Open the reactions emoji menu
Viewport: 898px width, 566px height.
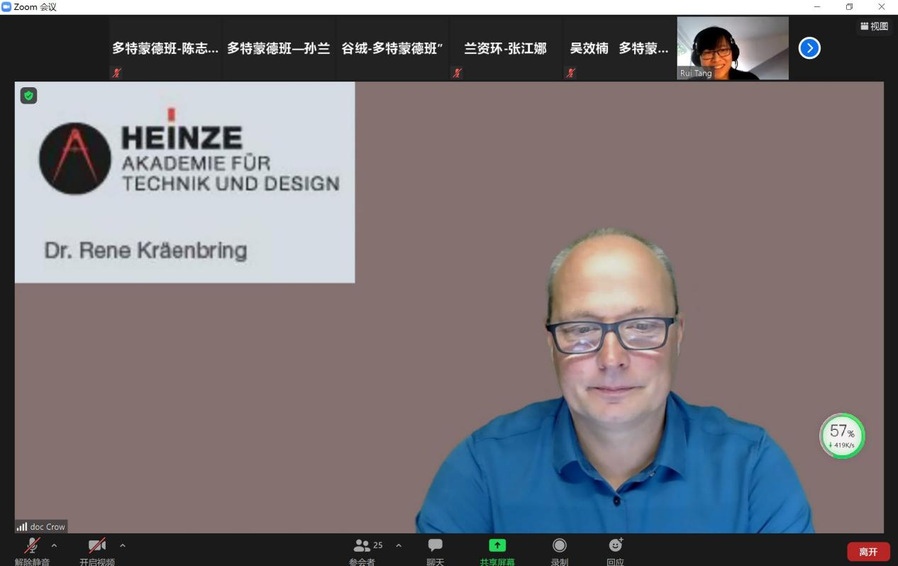[615, 546]
